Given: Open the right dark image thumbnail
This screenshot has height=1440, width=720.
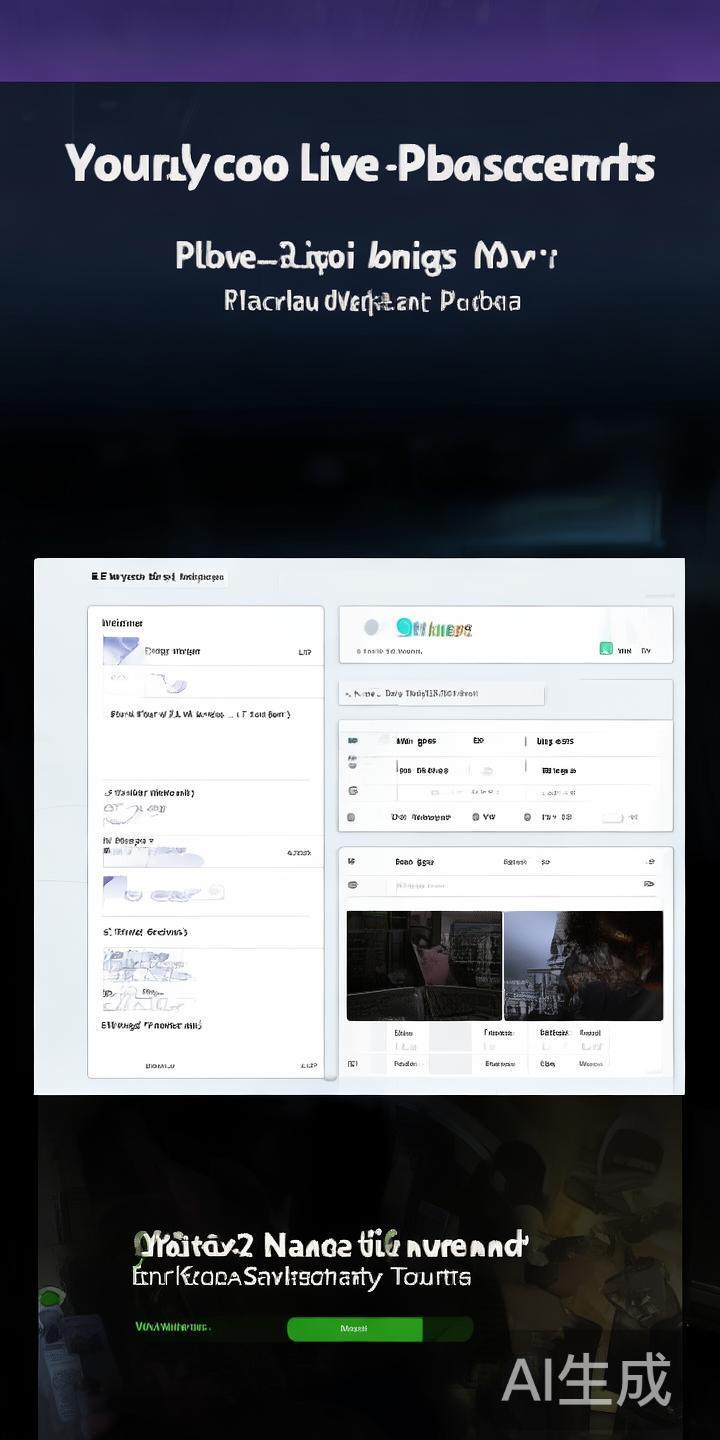Looking at the screenshot, I should (583, 965).
